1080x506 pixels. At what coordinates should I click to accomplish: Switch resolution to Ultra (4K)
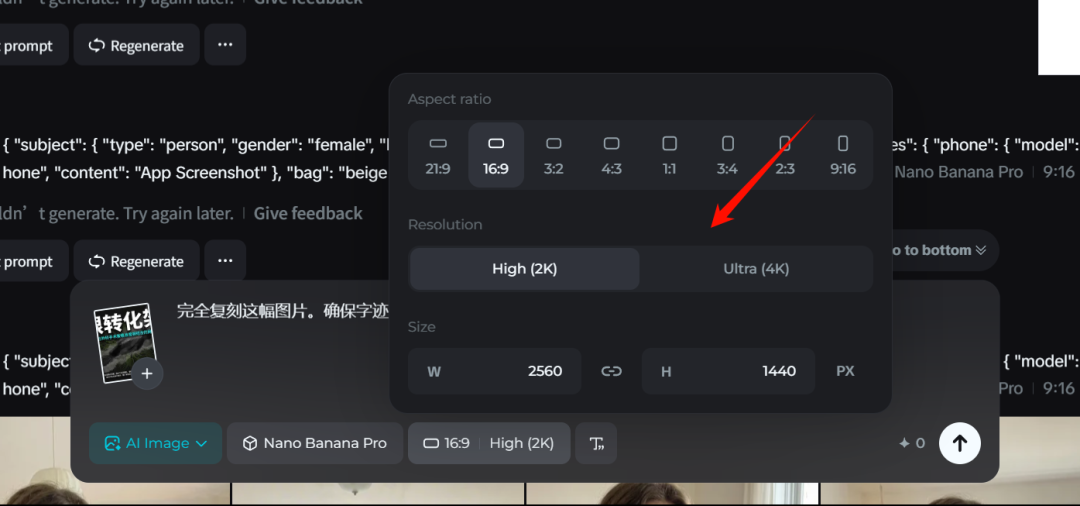756,269
